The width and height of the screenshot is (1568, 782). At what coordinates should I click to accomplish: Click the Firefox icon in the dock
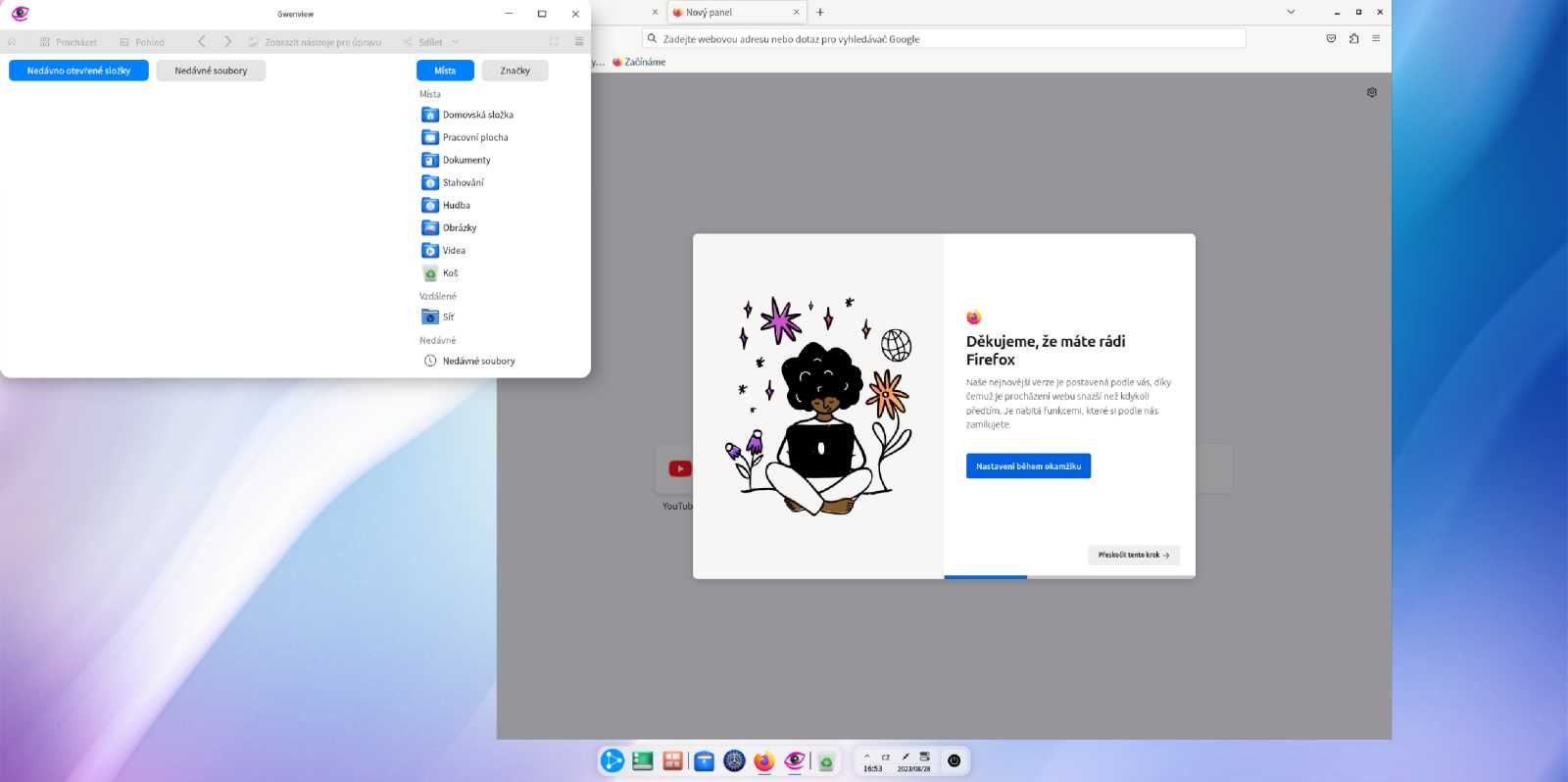click(x=764, y=760)
